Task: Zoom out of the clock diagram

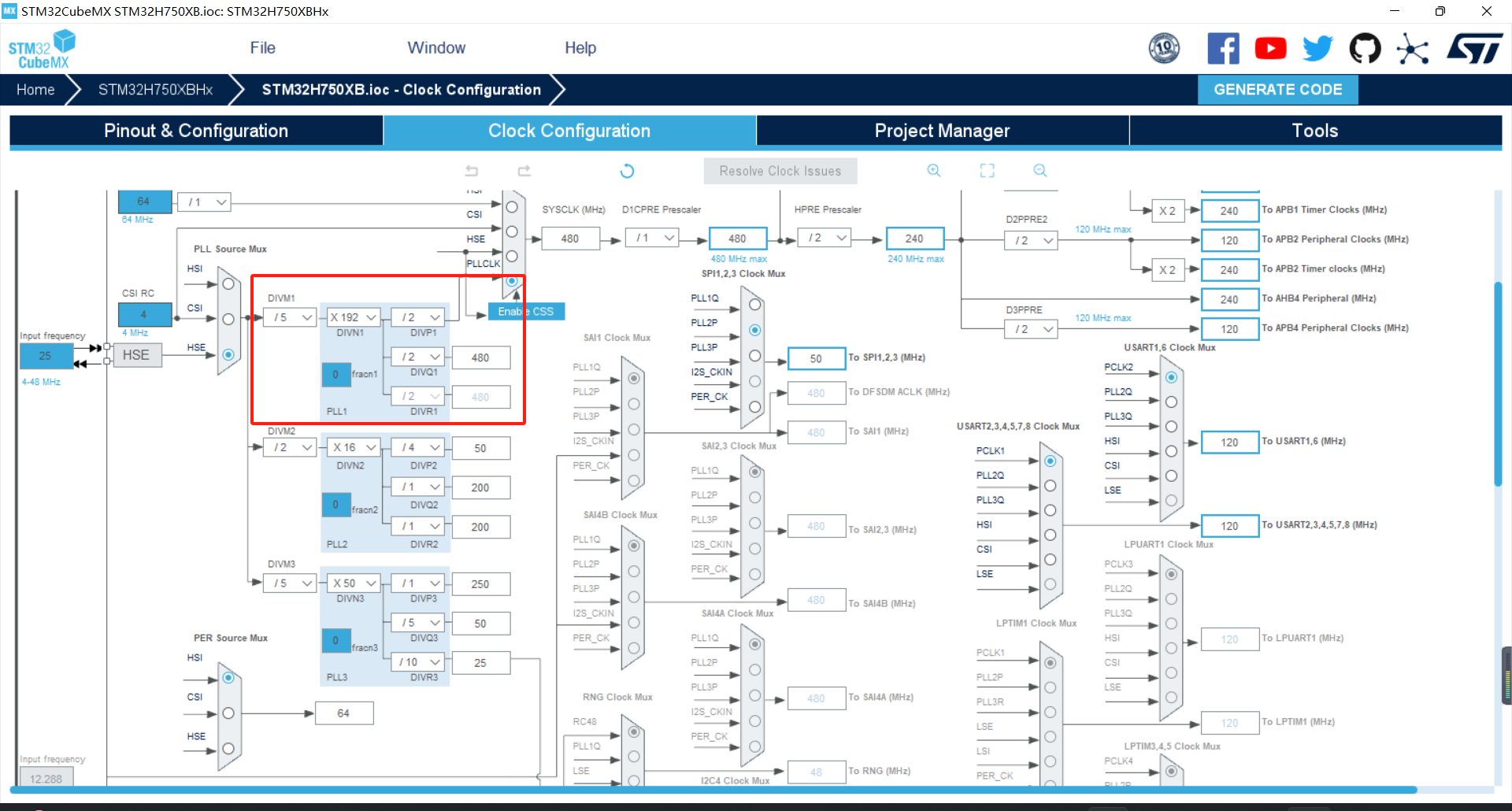Action: (x=1040, y=171)
